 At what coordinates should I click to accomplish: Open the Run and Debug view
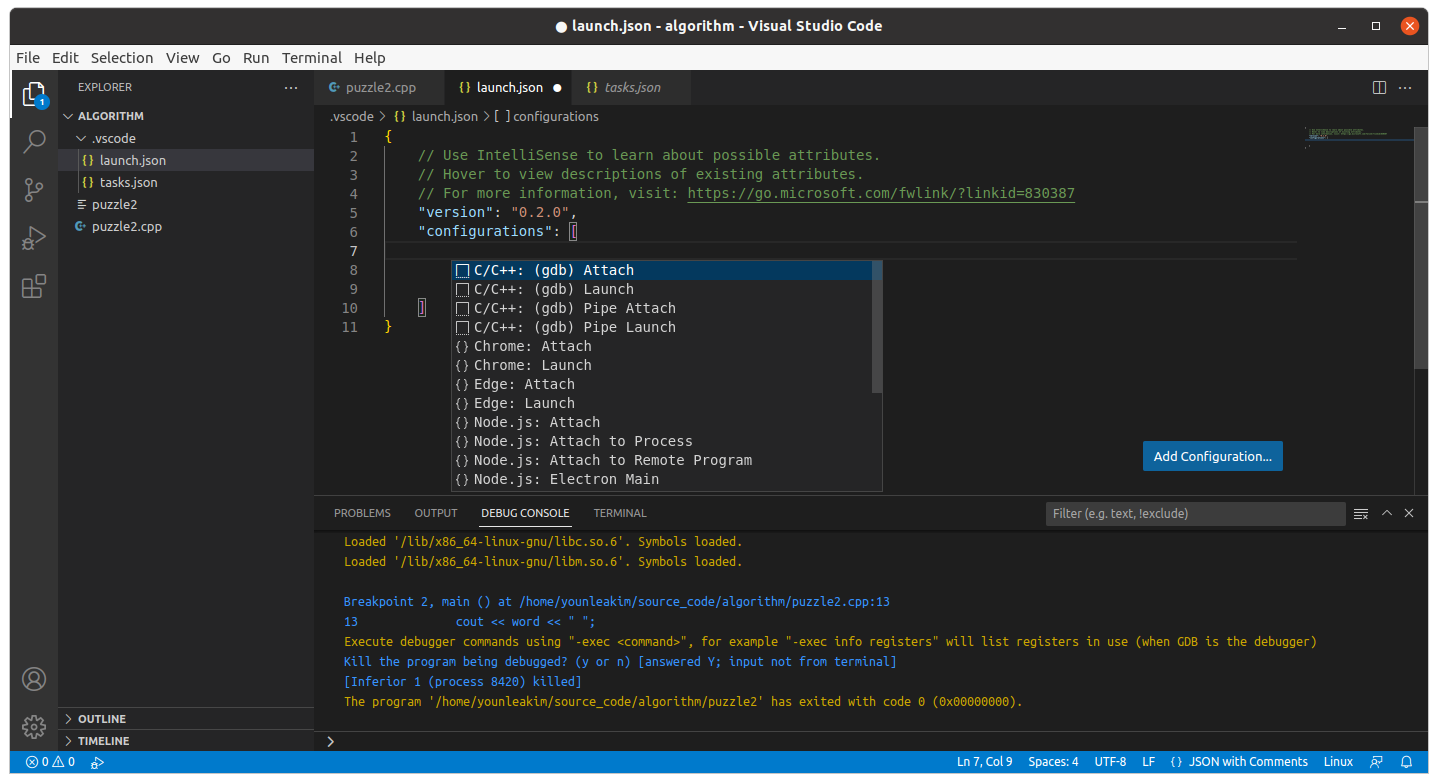click(34, 238)
